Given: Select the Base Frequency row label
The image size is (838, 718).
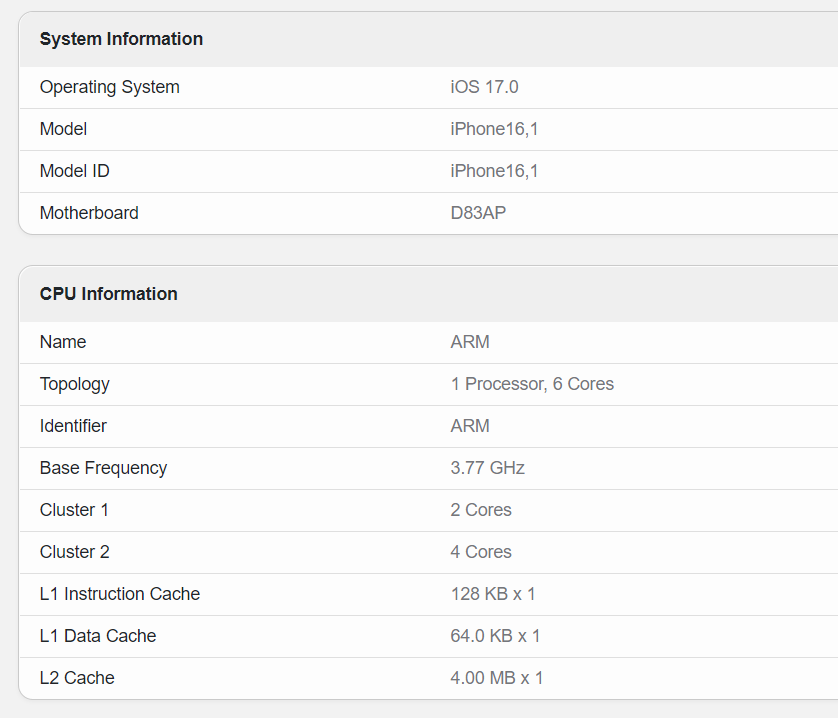Looking at the screenshot, I should [x=103, y=468].
